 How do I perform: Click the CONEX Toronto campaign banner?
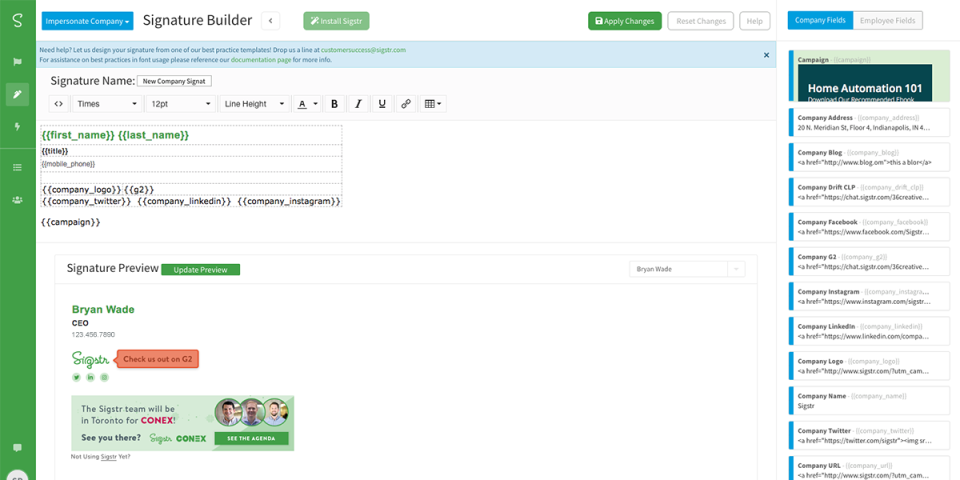(182, 422)
